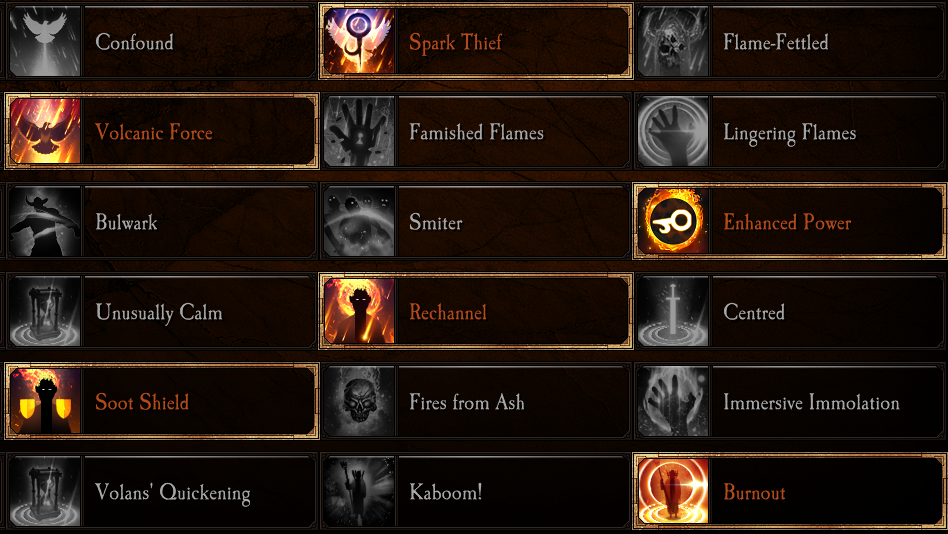Select the Centred sword icon

[673, 311]
